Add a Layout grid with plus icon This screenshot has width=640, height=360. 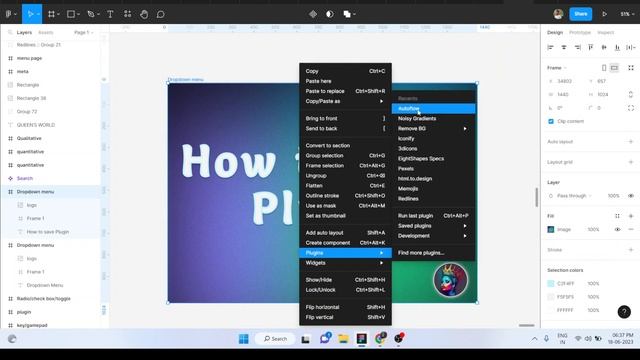[631, 162]
